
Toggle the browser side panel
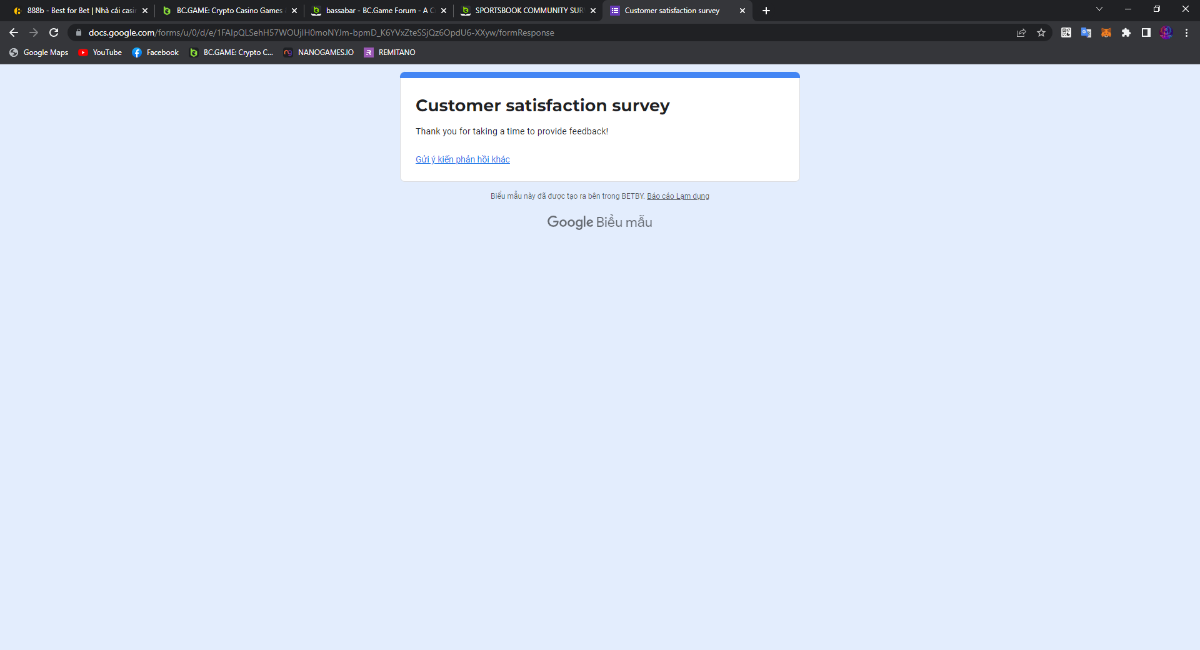point(1146,32)
